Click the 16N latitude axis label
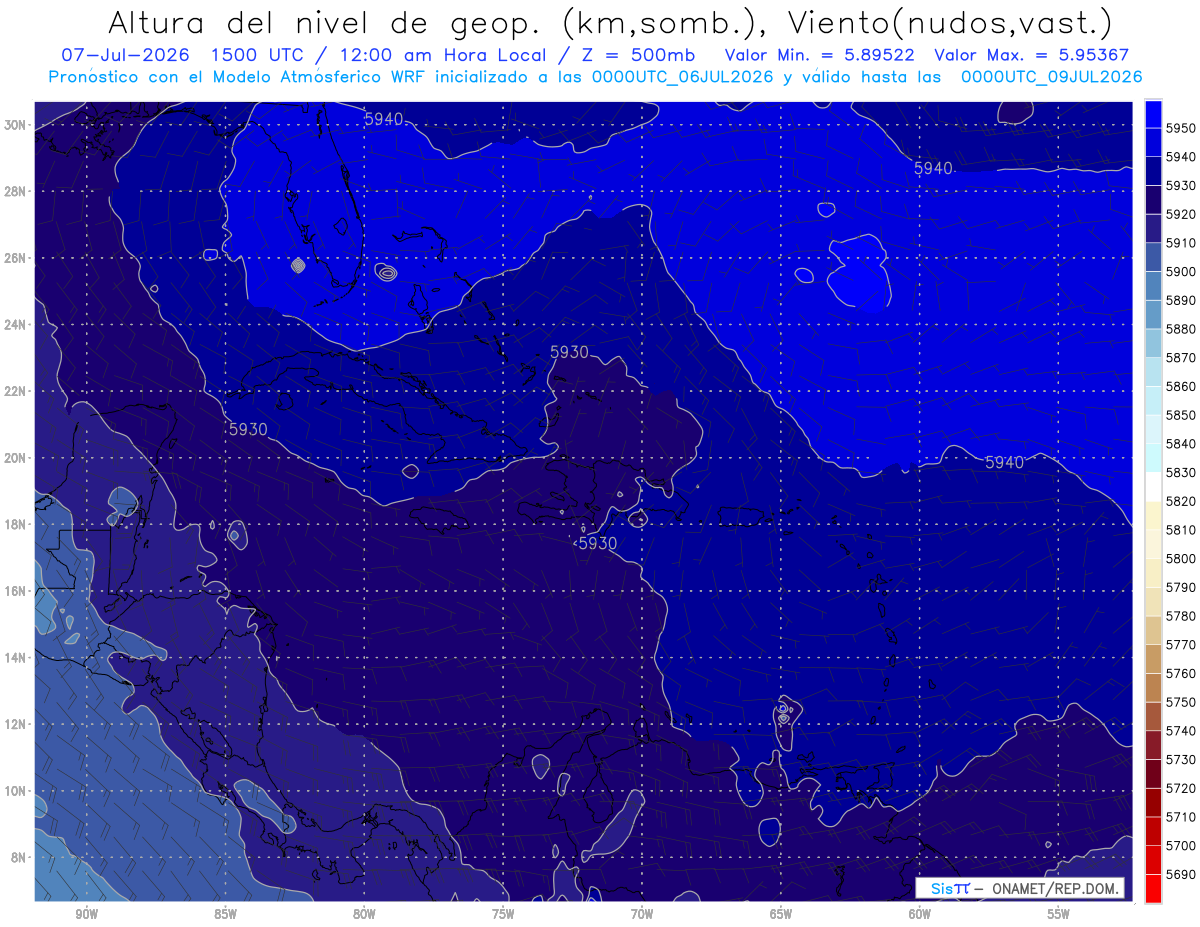Screen dimensions: 1200x927 pos(16,591)
